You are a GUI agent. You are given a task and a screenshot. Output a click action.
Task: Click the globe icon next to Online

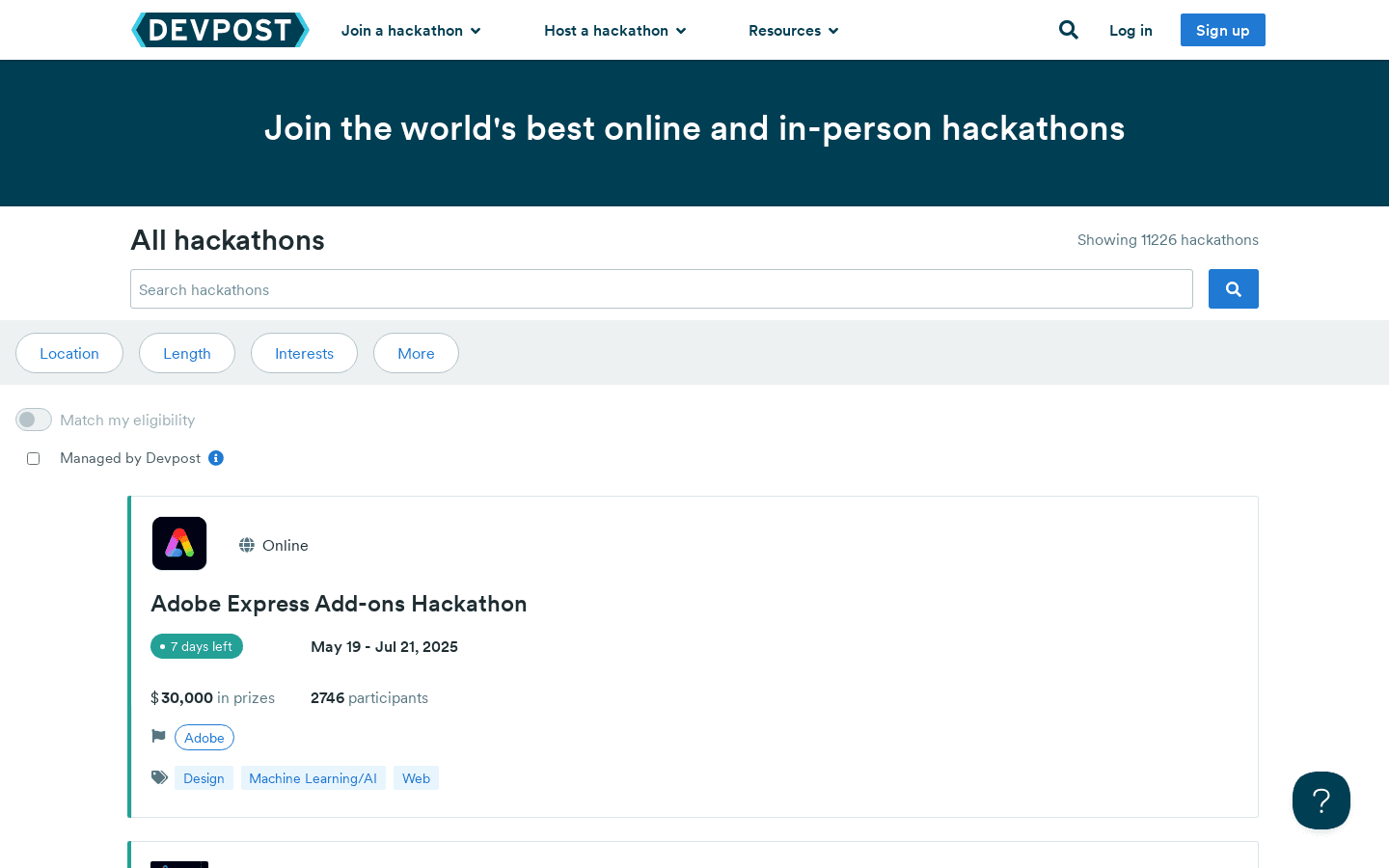pyautogui.click(x=247, y=545)
